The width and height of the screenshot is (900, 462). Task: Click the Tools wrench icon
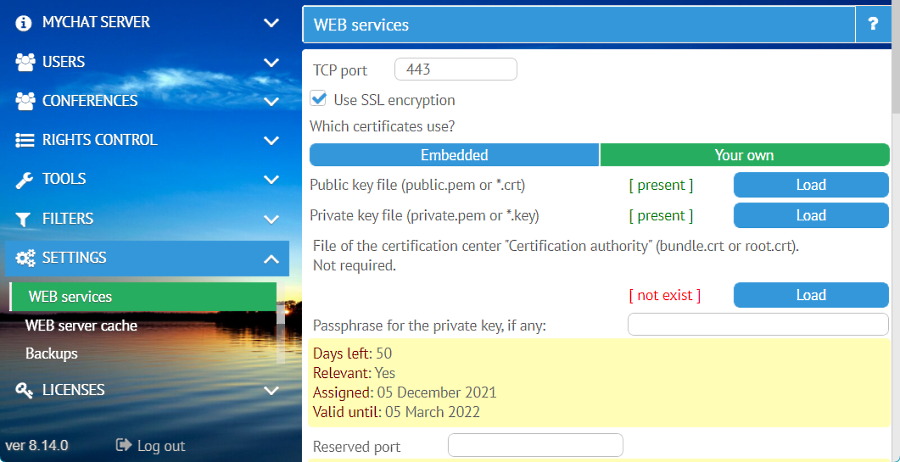pyautogui.click(x=25, y=180)
